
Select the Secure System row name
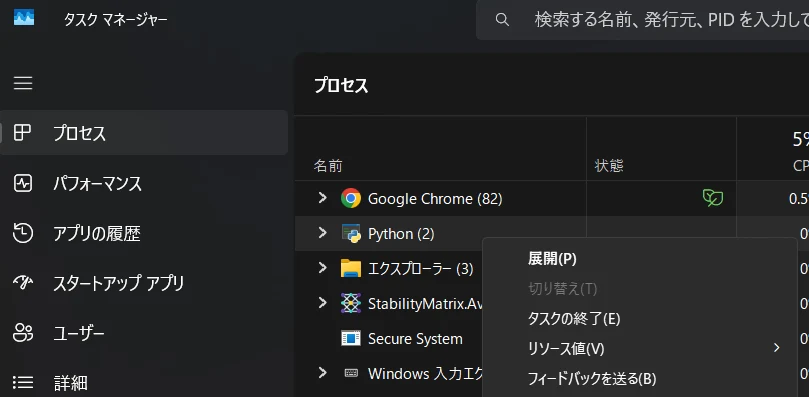coord(415,339)
